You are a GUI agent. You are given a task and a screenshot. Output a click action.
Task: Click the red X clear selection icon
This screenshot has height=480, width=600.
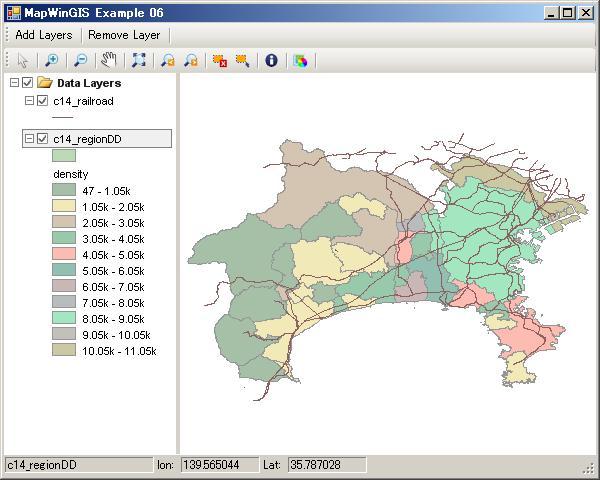click(x=219, y=61)
